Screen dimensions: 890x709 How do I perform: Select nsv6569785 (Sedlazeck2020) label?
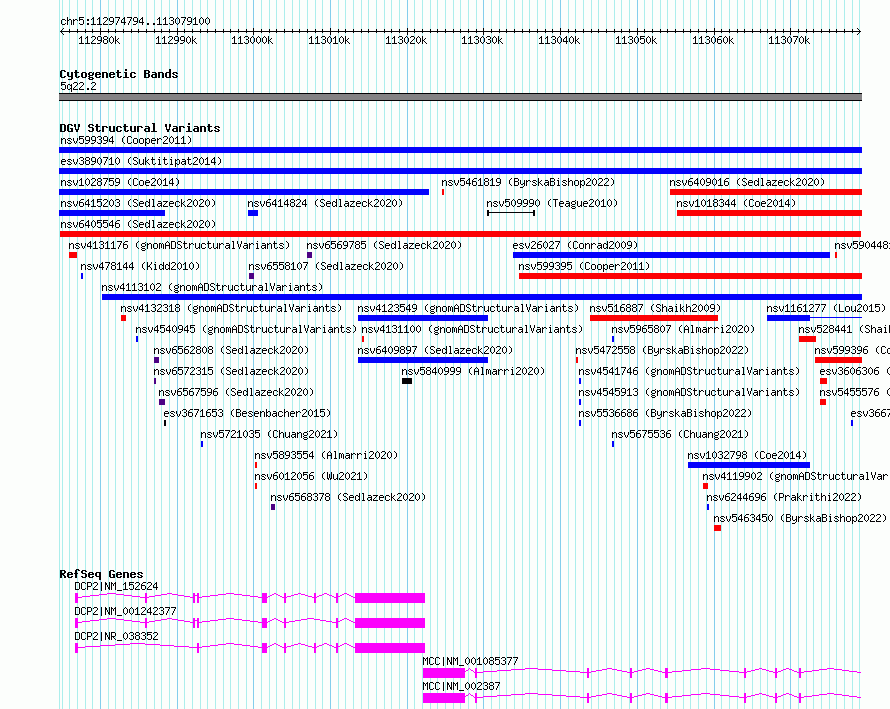[x=384, y=245]
